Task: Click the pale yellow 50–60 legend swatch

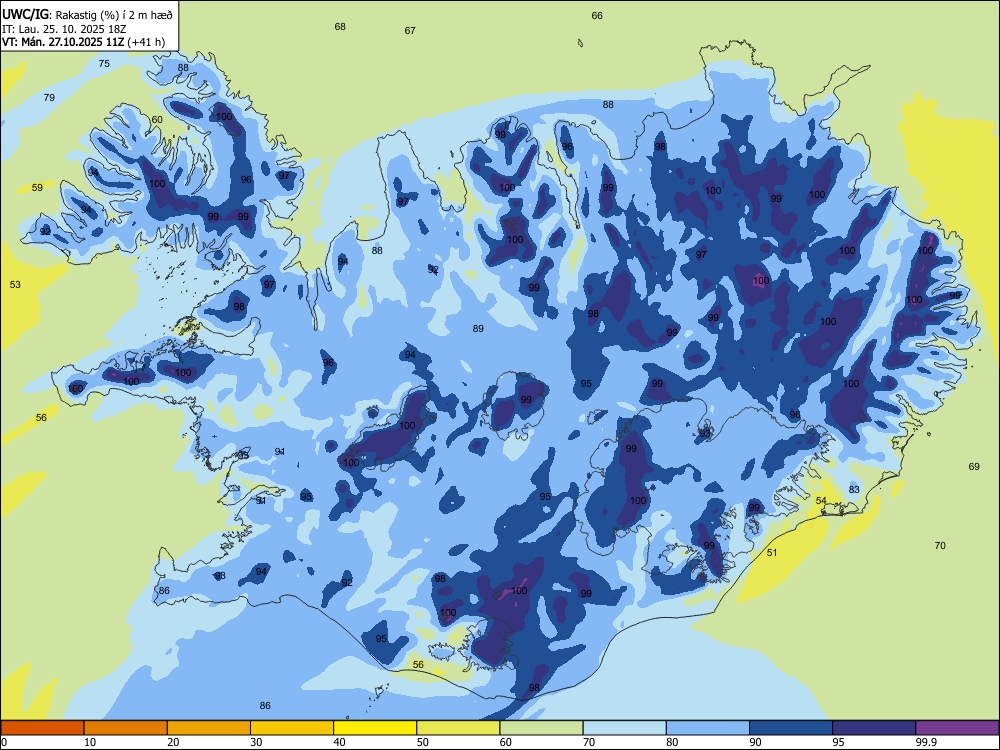Action: click(x=458, y=728)
